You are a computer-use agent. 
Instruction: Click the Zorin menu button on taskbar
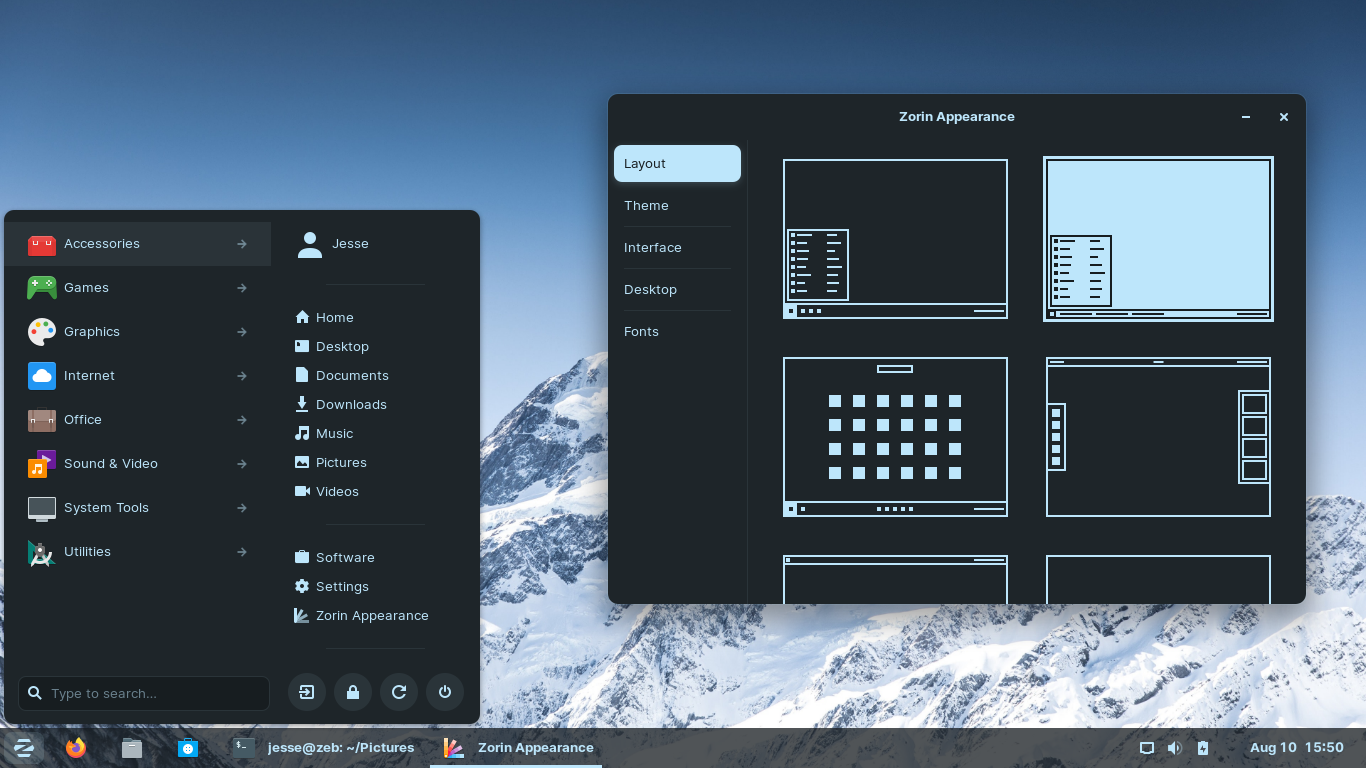tap(23, 748)
